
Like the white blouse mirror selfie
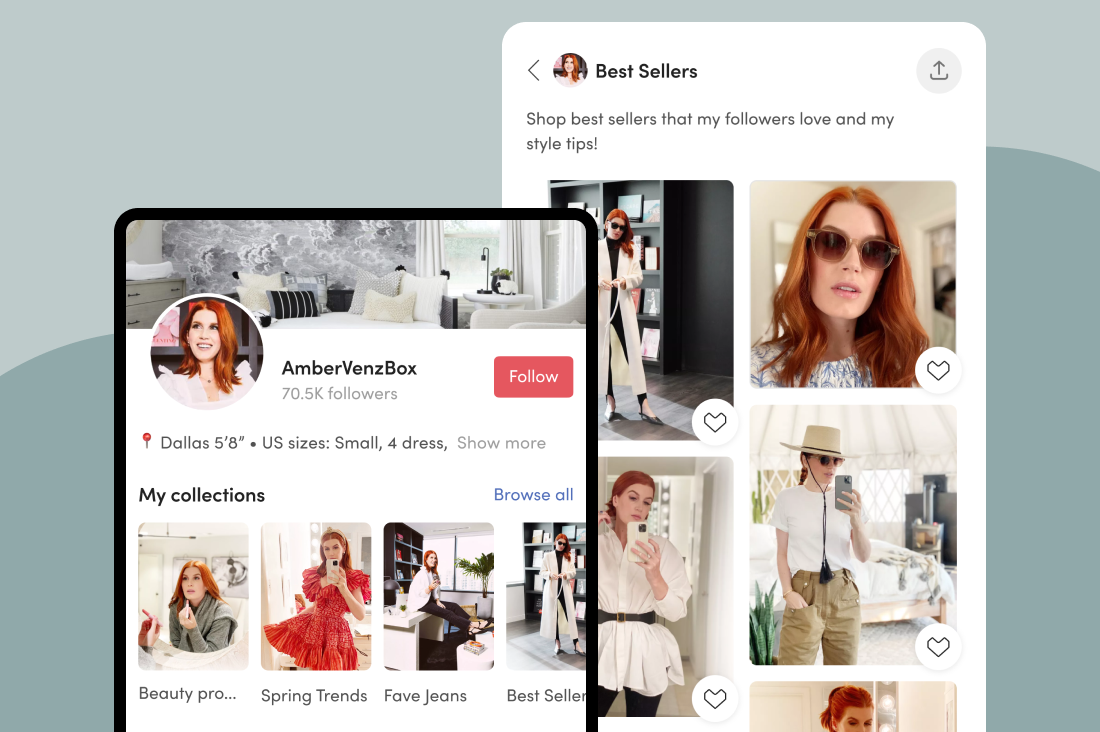coord(715,698)
